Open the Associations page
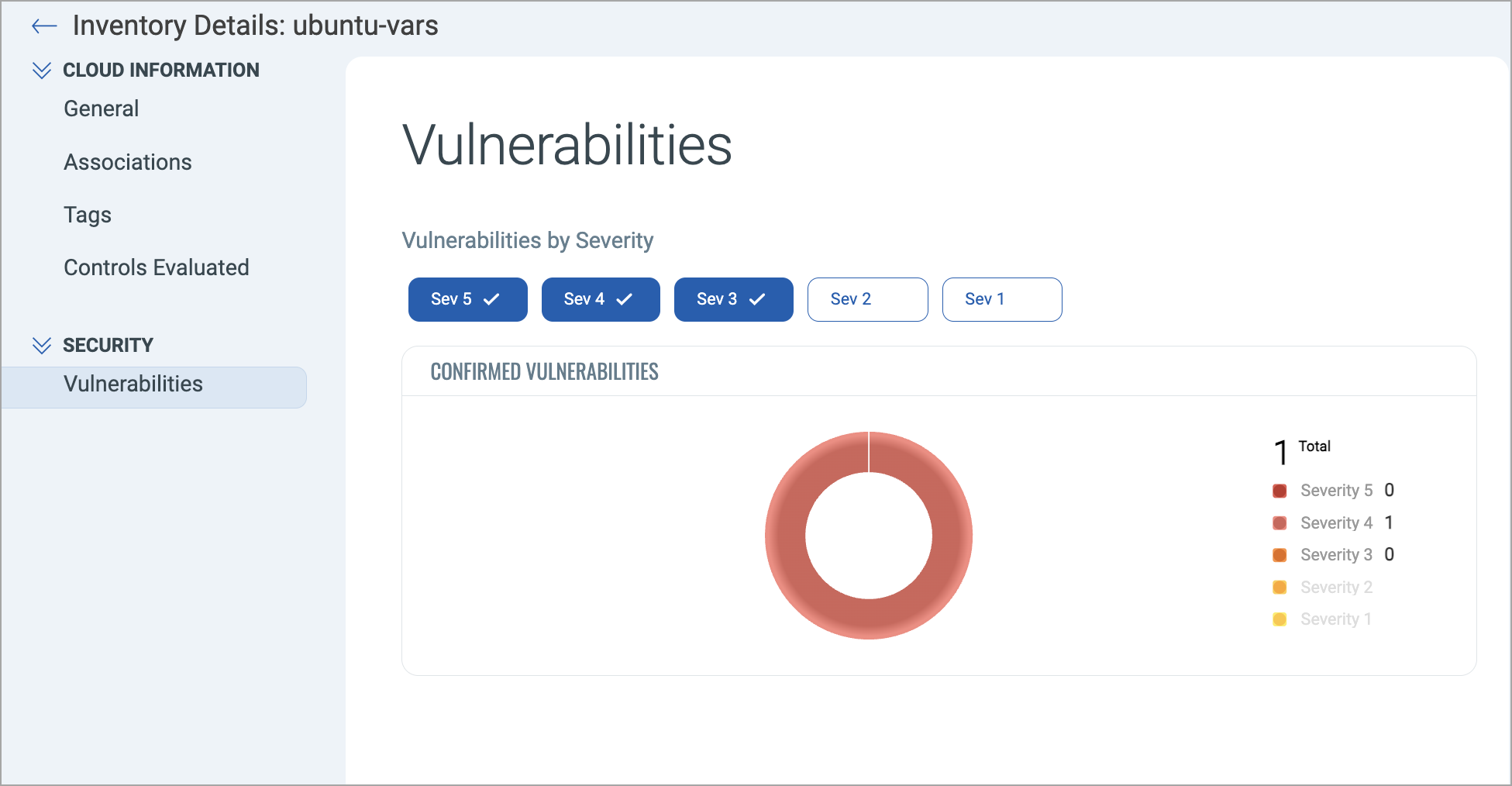 [128, 162]
